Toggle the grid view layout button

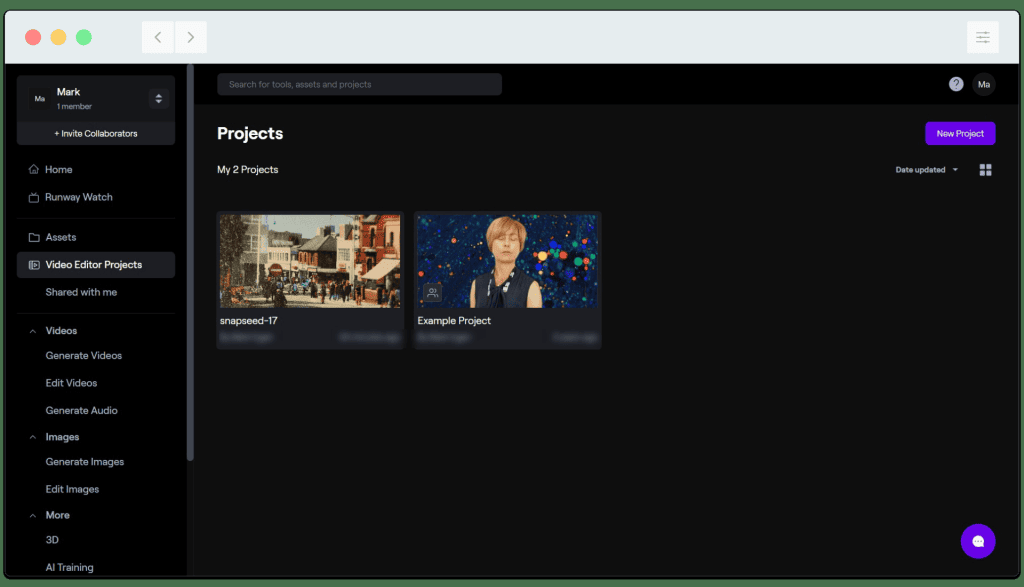pos(985,170)
